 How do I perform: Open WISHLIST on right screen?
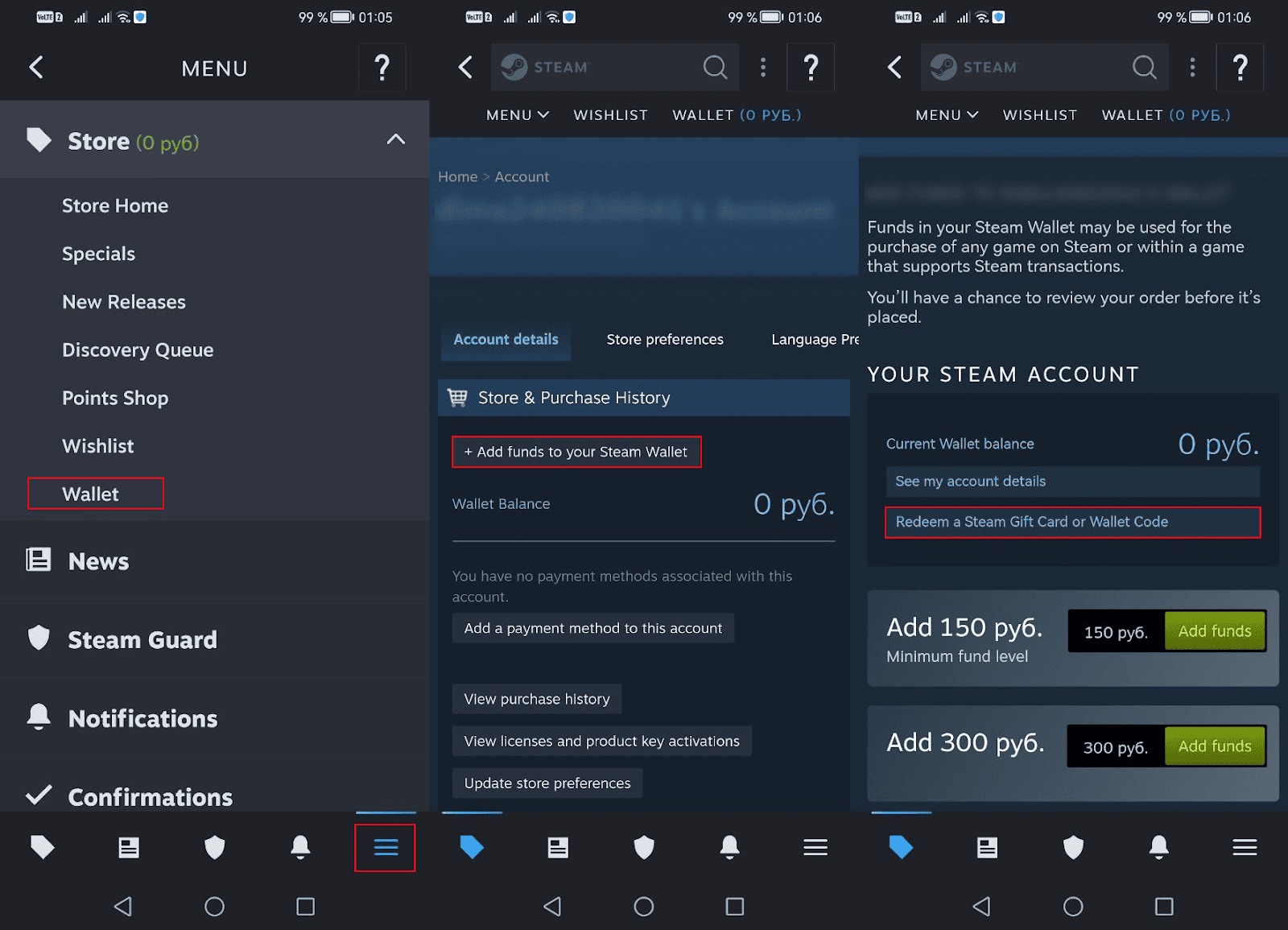[x=1039, y=115]
